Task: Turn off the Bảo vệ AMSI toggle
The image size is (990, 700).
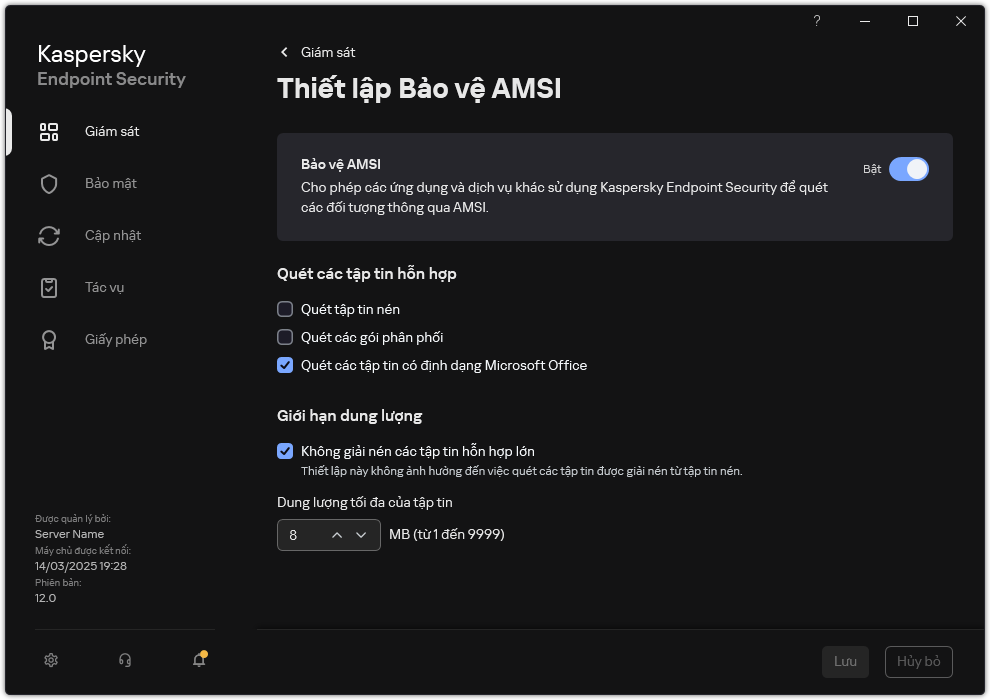Action: pos(908,169)
